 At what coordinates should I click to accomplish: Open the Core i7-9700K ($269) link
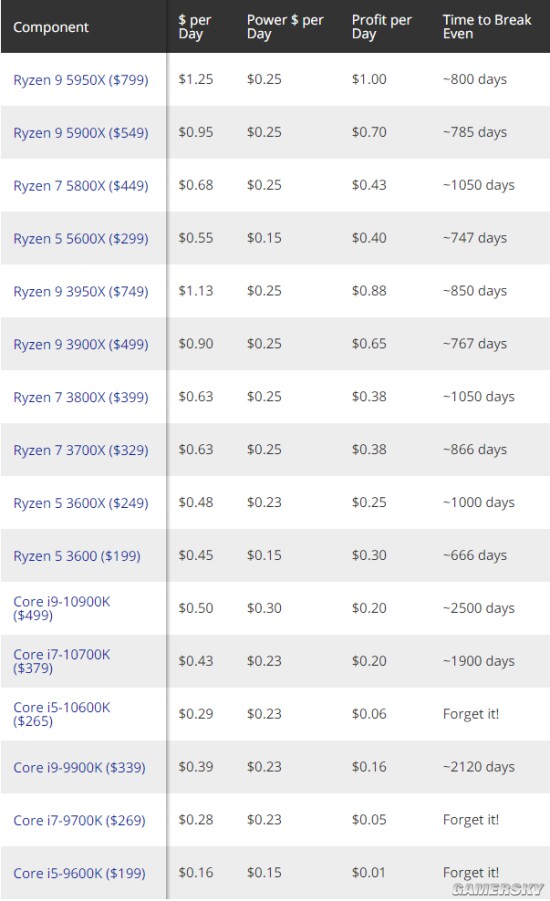79,820
